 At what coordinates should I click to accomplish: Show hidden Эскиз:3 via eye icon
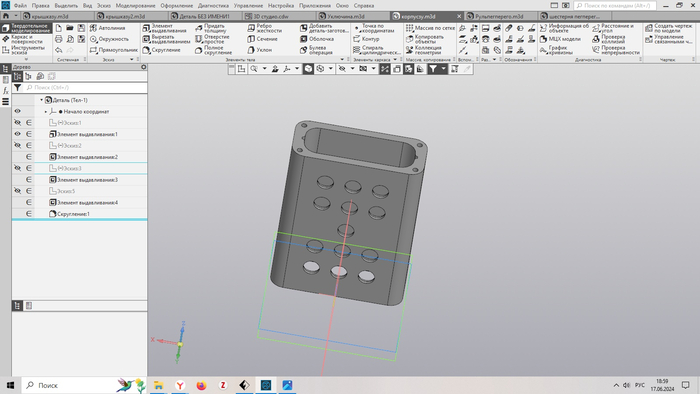pos(17,168)
